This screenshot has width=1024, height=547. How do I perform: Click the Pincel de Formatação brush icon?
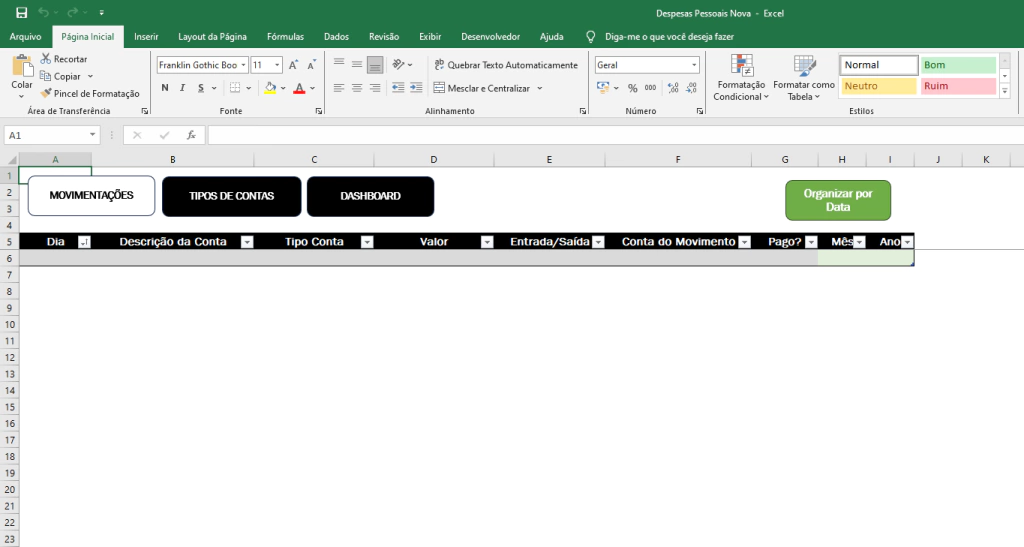pos(46,93)
